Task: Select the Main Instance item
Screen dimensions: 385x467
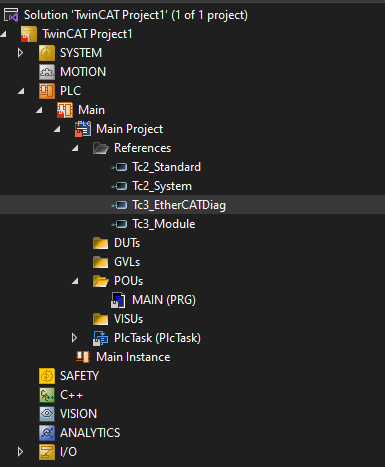Action: (133, 357)
